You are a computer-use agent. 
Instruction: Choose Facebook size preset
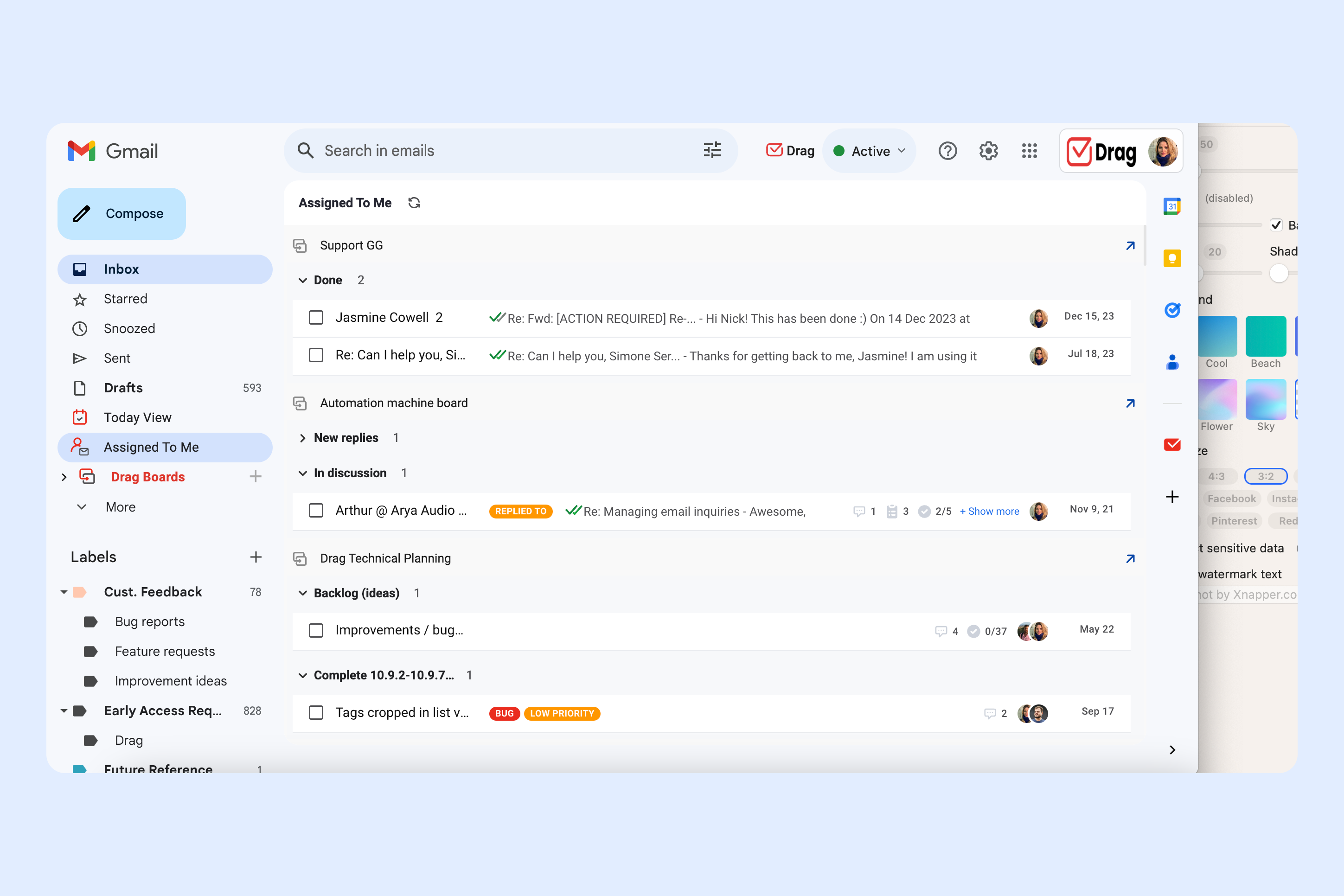point(1231,498)
